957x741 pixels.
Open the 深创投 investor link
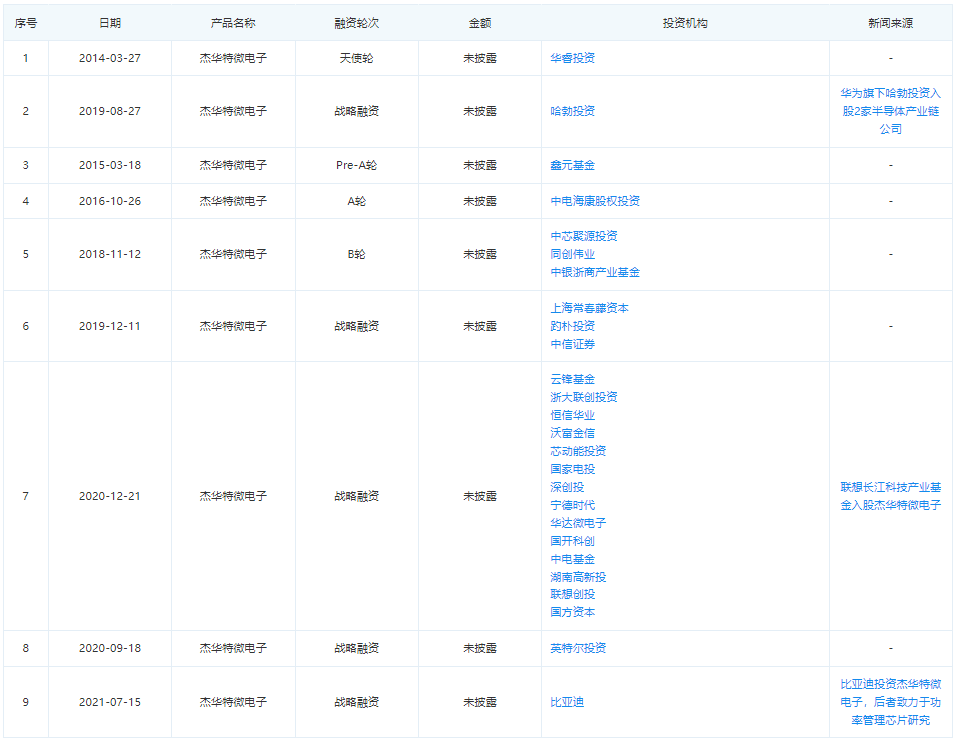(x=567, y=487)
